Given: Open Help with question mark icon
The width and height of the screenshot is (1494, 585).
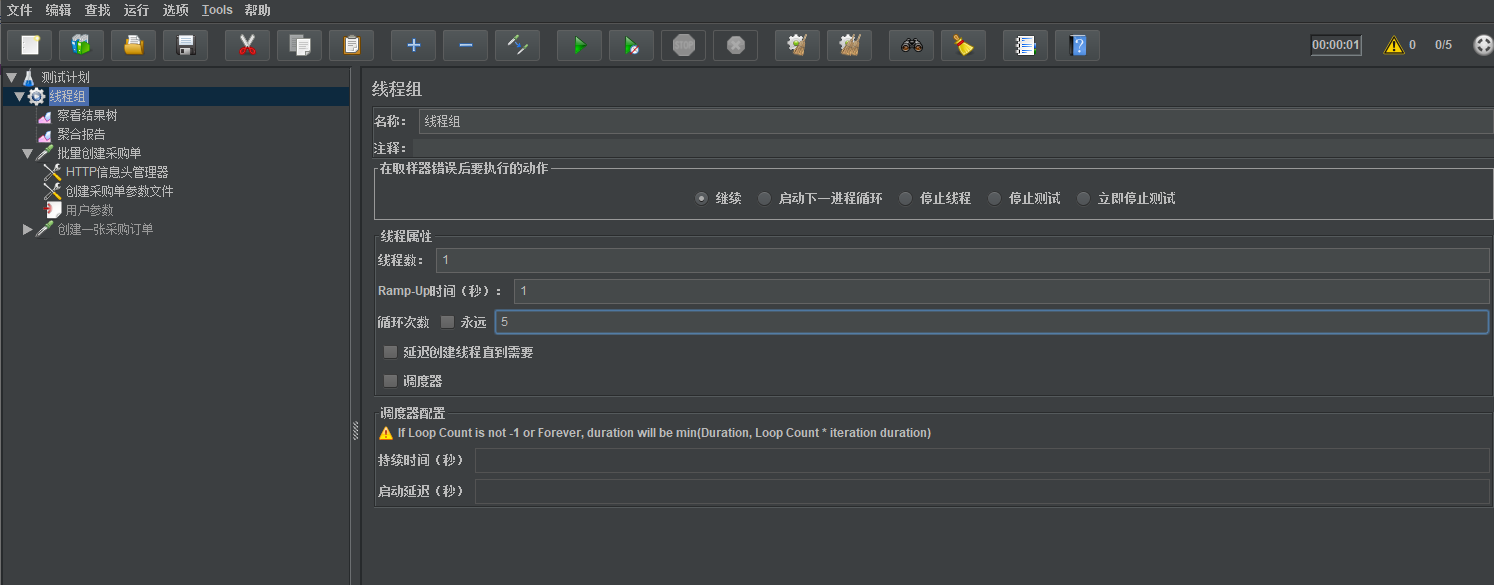Looking at the screenshot, I should click(x=1077, y=45).
